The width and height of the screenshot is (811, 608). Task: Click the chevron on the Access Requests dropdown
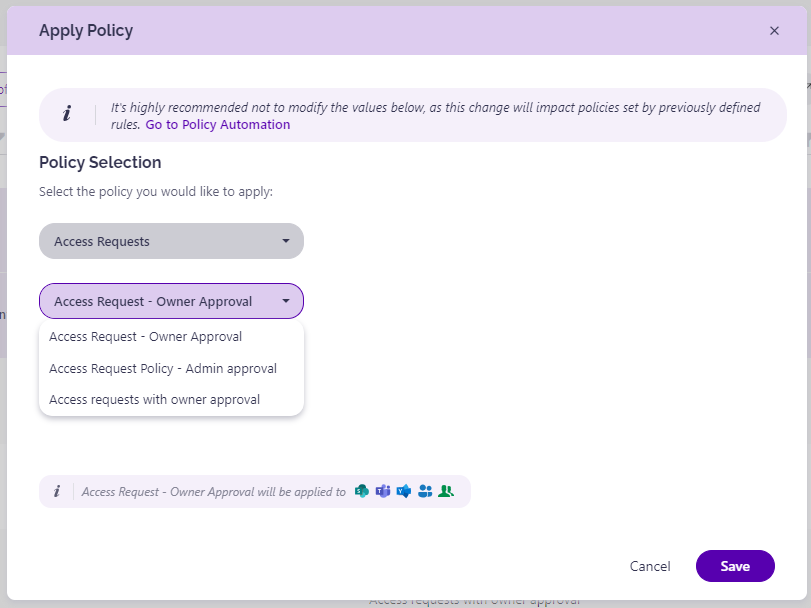click(288, 241)
